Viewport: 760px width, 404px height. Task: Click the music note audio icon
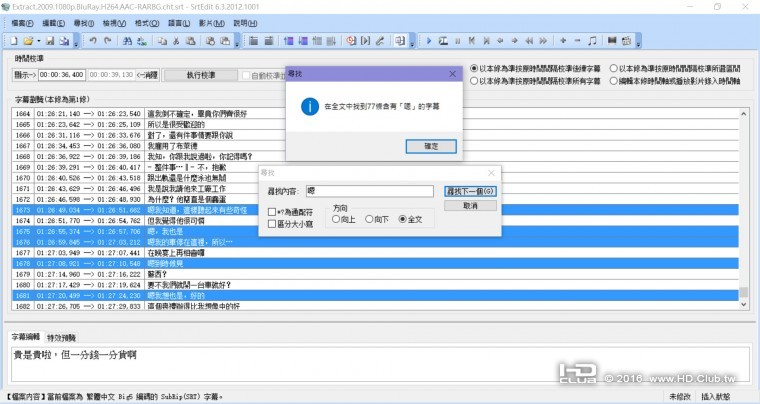[592, 41]
